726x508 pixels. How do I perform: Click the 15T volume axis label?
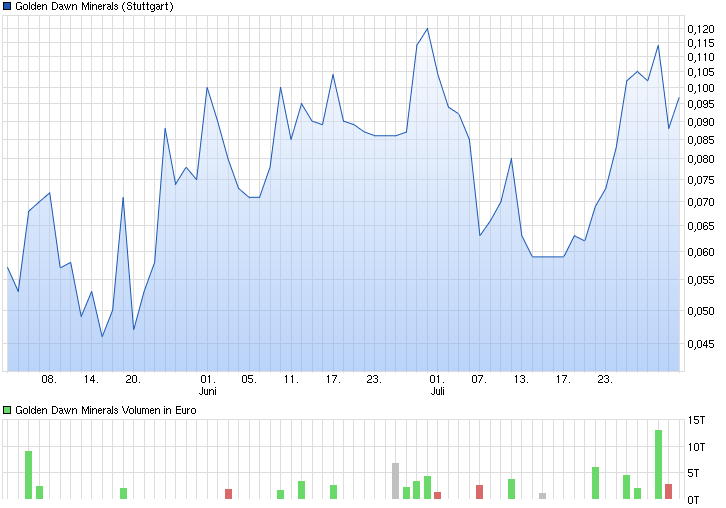(696, 420)
